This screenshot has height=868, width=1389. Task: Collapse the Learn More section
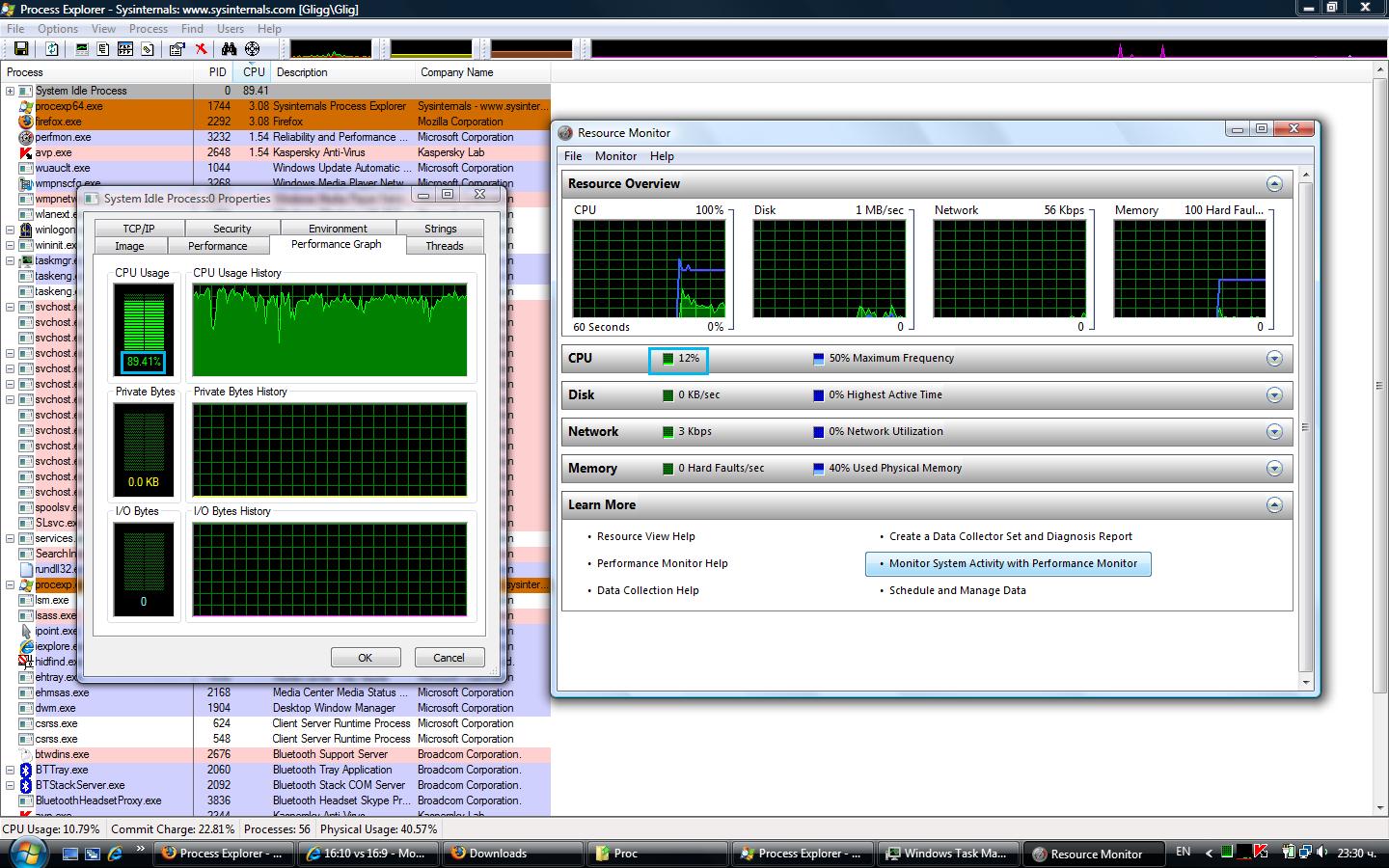click(1274, 505)
